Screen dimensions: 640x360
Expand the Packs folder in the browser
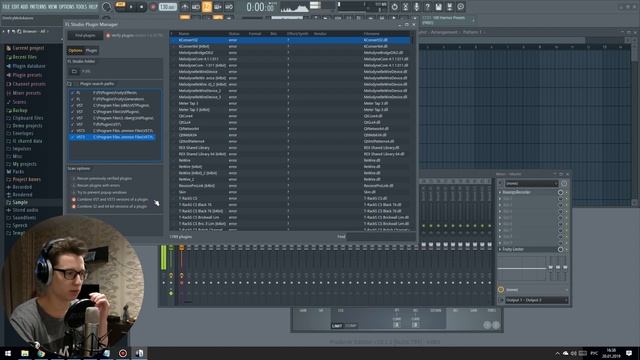(18, 172)
